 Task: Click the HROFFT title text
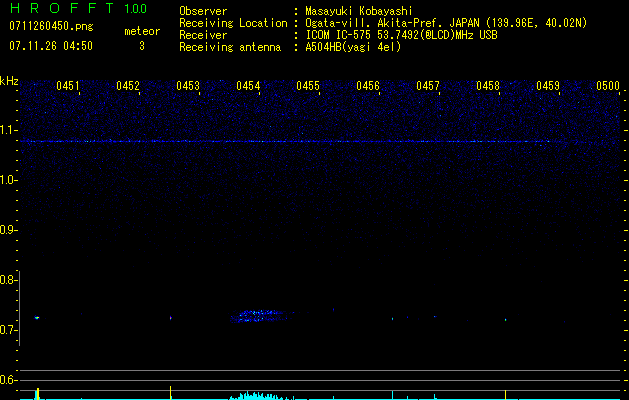[x=62, y=8]
